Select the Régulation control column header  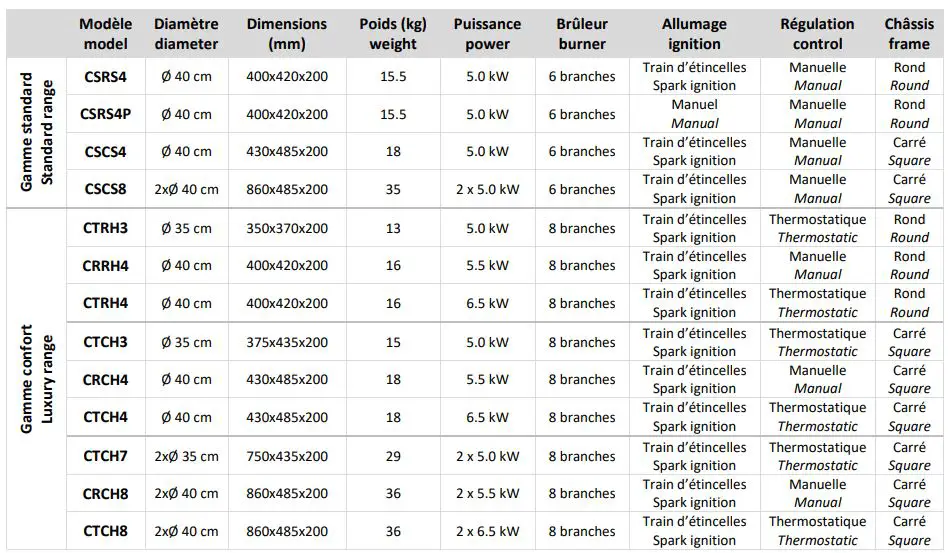[x=817, y=33]
